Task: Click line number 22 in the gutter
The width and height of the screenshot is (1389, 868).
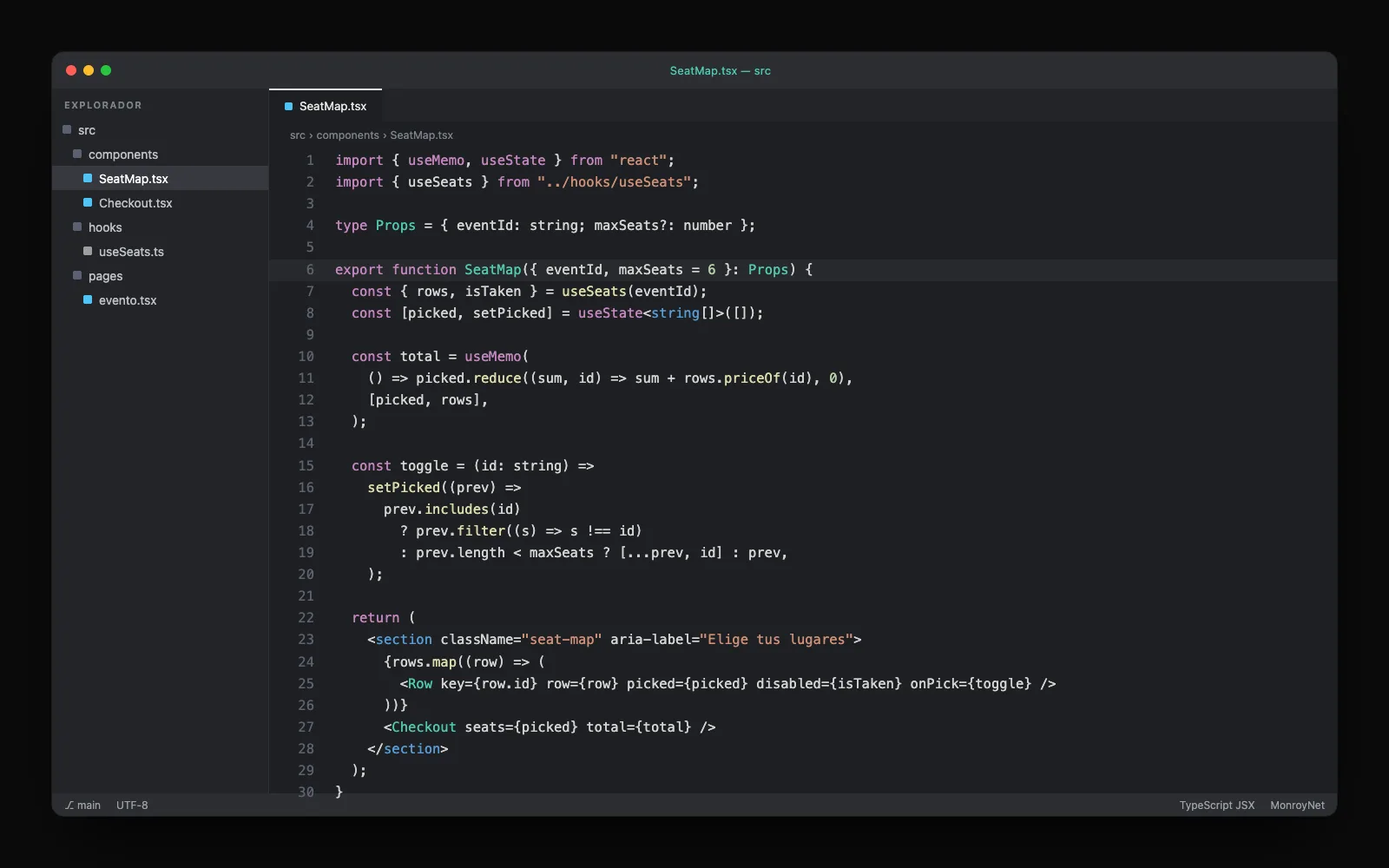Action: click(306, 618)
